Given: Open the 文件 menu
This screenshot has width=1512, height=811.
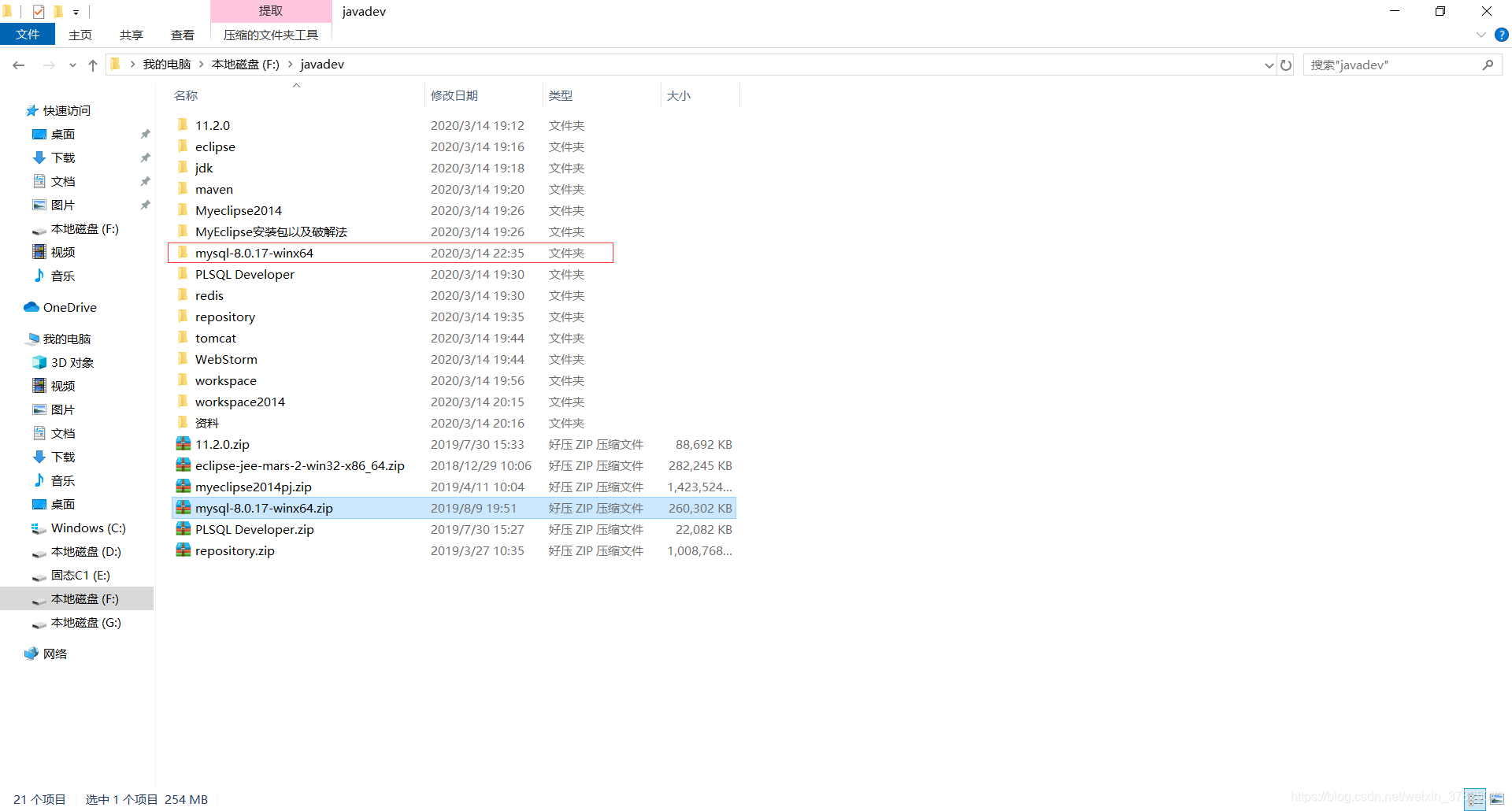Looking at the screenshot, I should (x=28, y=35).
